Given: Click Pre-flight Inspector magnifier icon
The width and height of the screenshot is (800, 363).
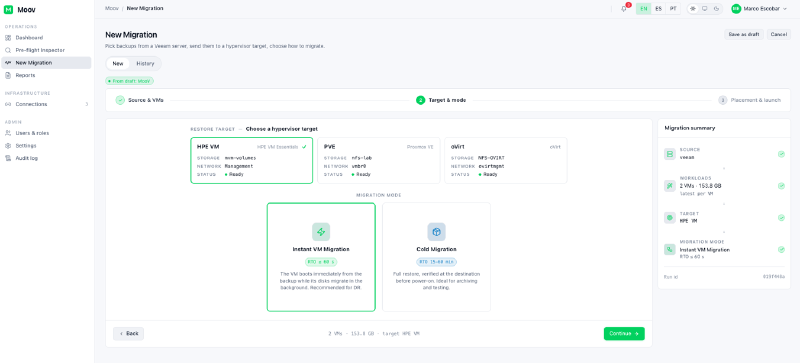Looking at the screenshot, I should (x=8, y=50).
